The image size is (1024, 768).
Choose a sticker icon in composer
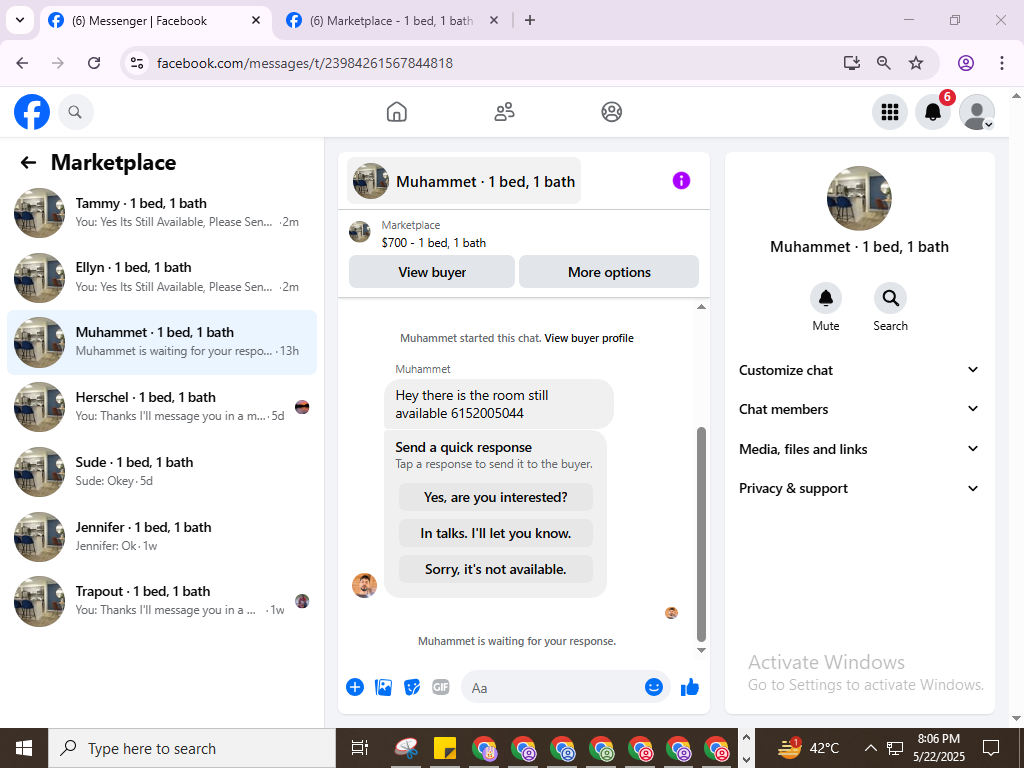pyautogui.click(x=411, y=687)
